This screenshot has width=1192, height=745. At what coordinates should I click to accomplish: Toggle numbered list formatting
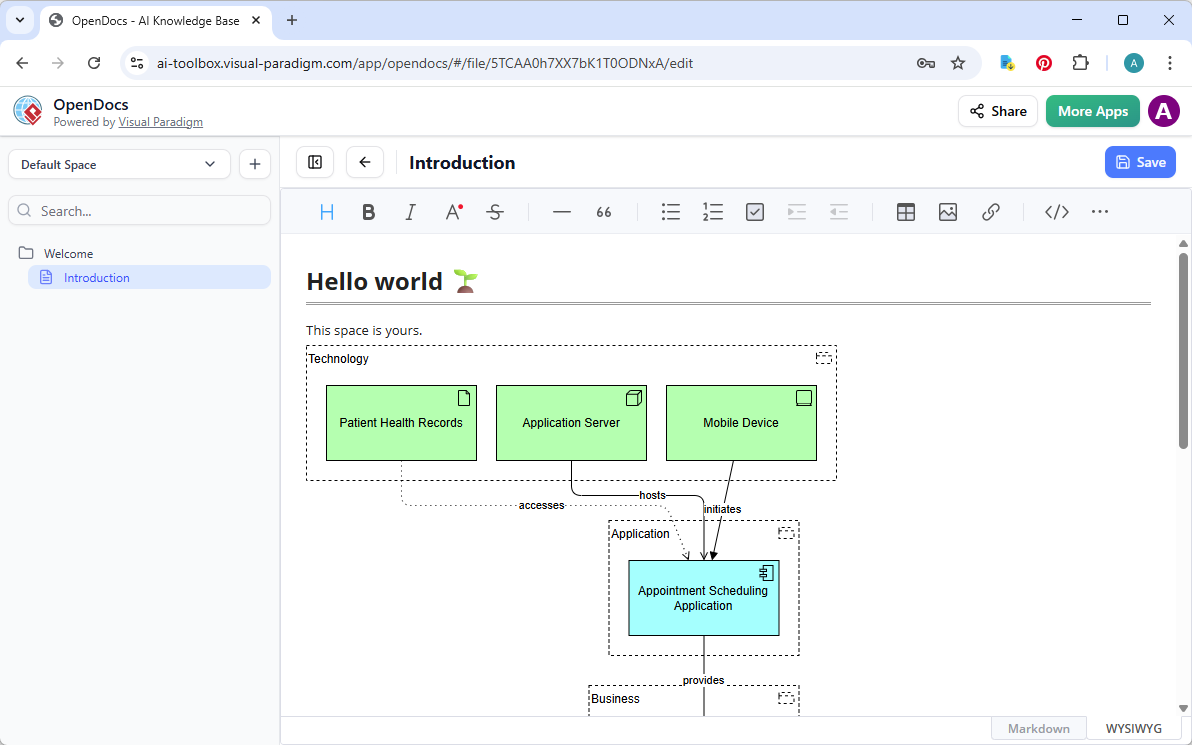712,211
